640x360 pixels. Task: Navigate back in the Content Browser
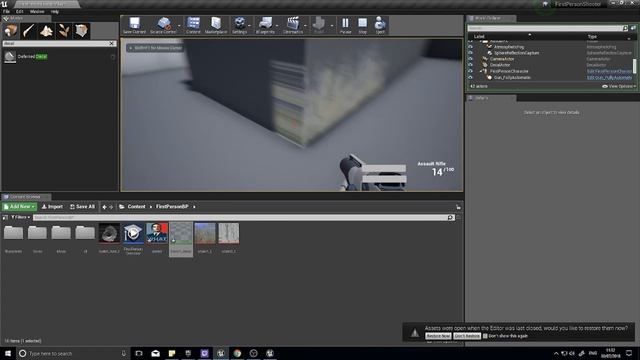click(104, 207)
